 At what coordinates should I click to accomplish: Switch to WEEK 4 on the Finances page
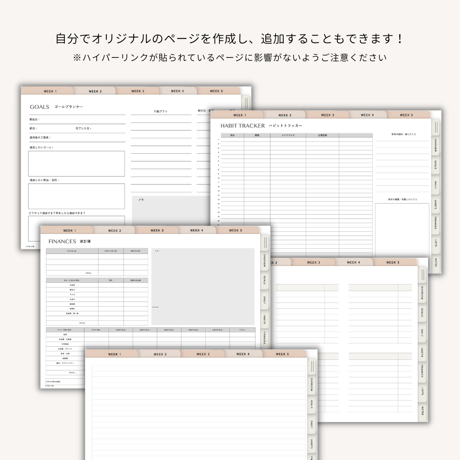click(197, 230)
